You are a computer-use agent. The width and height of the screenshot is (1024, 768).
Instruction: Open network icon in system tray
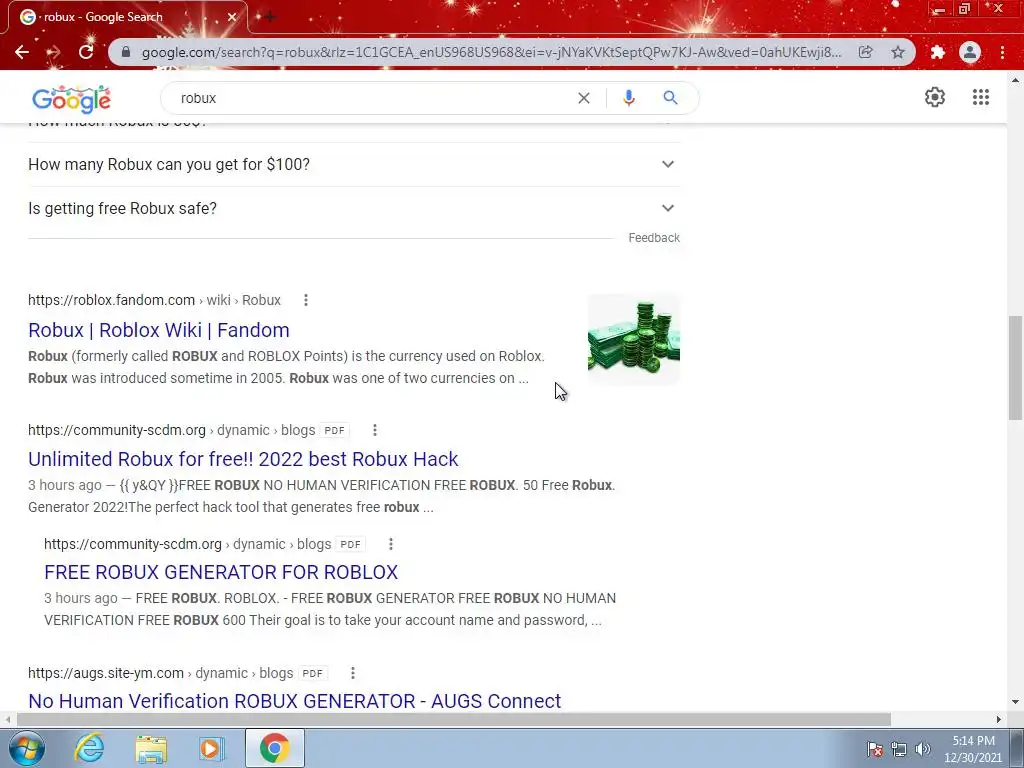point(899,749)
